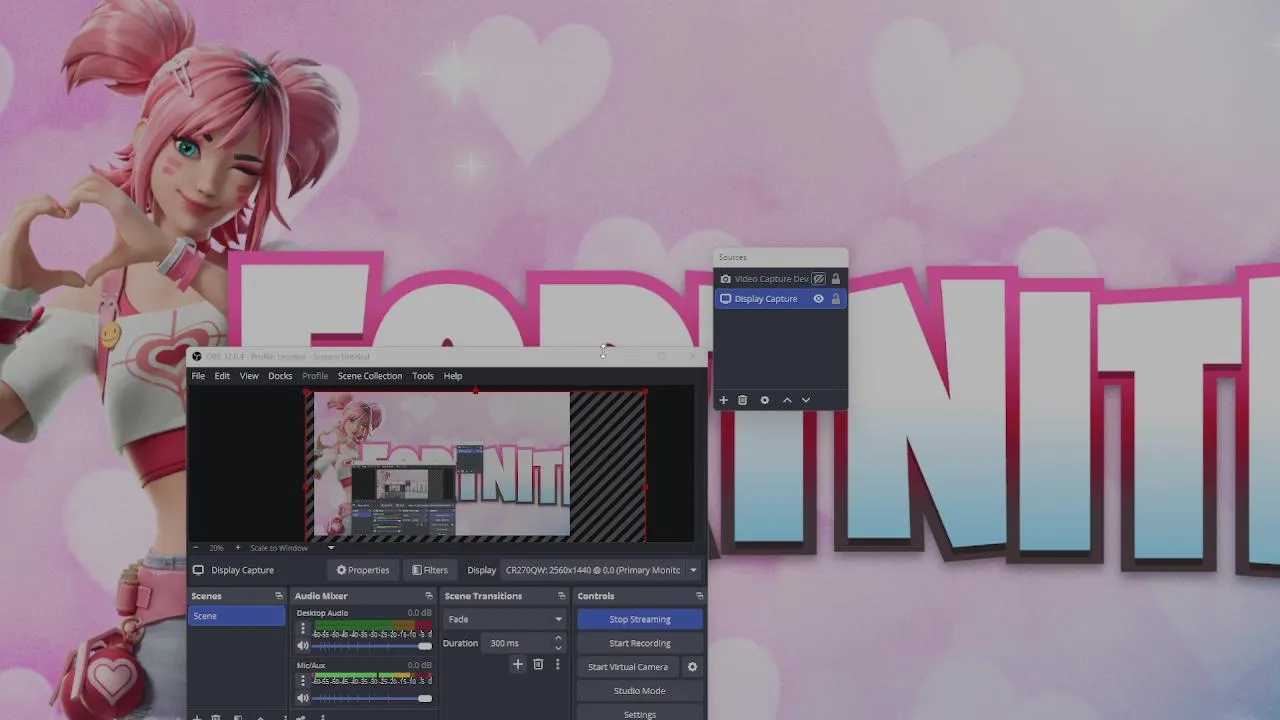Remove selected source with trash icon
1280x720 pixels.
[x=742, y=400]
